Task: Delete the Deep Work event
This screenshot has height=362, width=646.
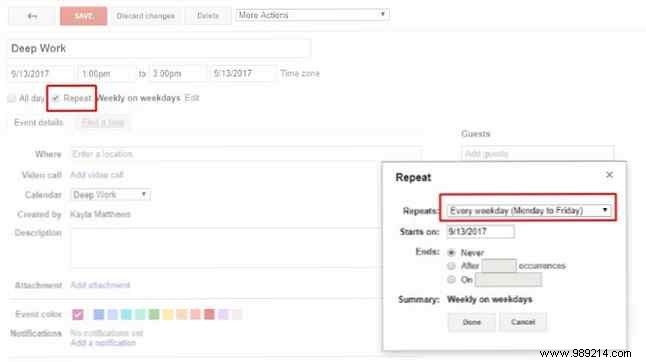Action: pos(207,16)
